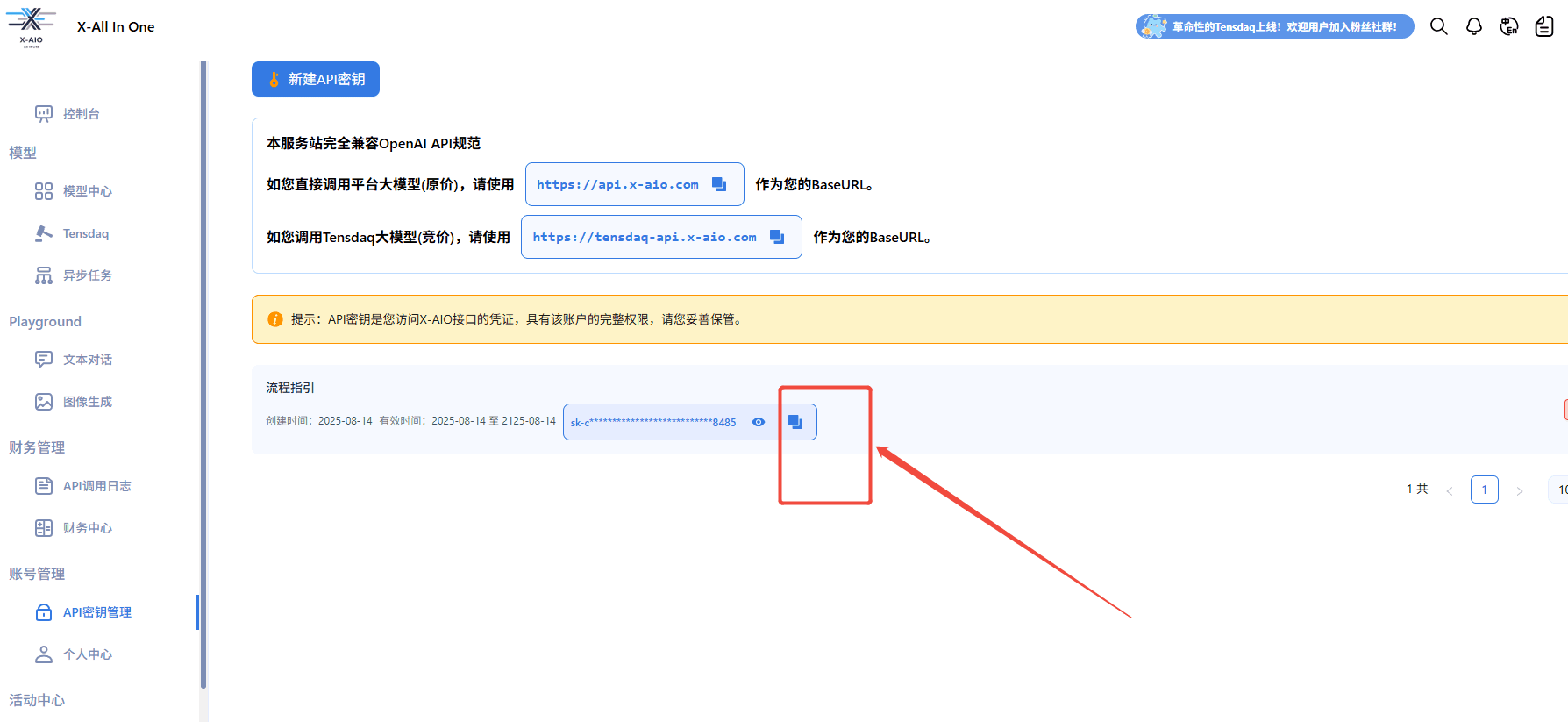Click the 新建API密钥 button
The height and width of the screenshot is (722, 1568).
pos(316,79)
